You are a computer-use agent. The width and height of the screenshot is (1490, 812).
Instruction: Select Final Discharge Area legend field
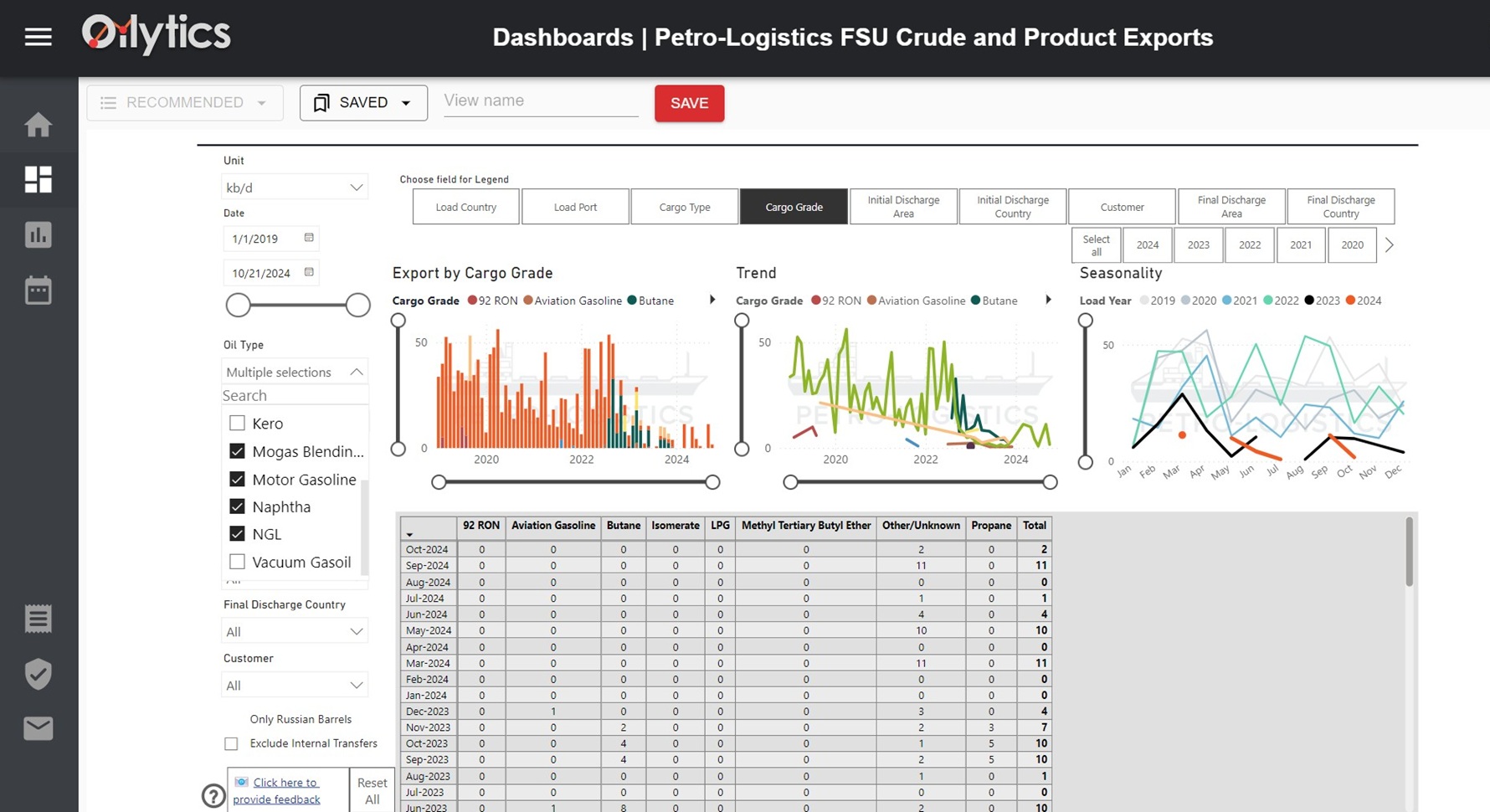1231,207
